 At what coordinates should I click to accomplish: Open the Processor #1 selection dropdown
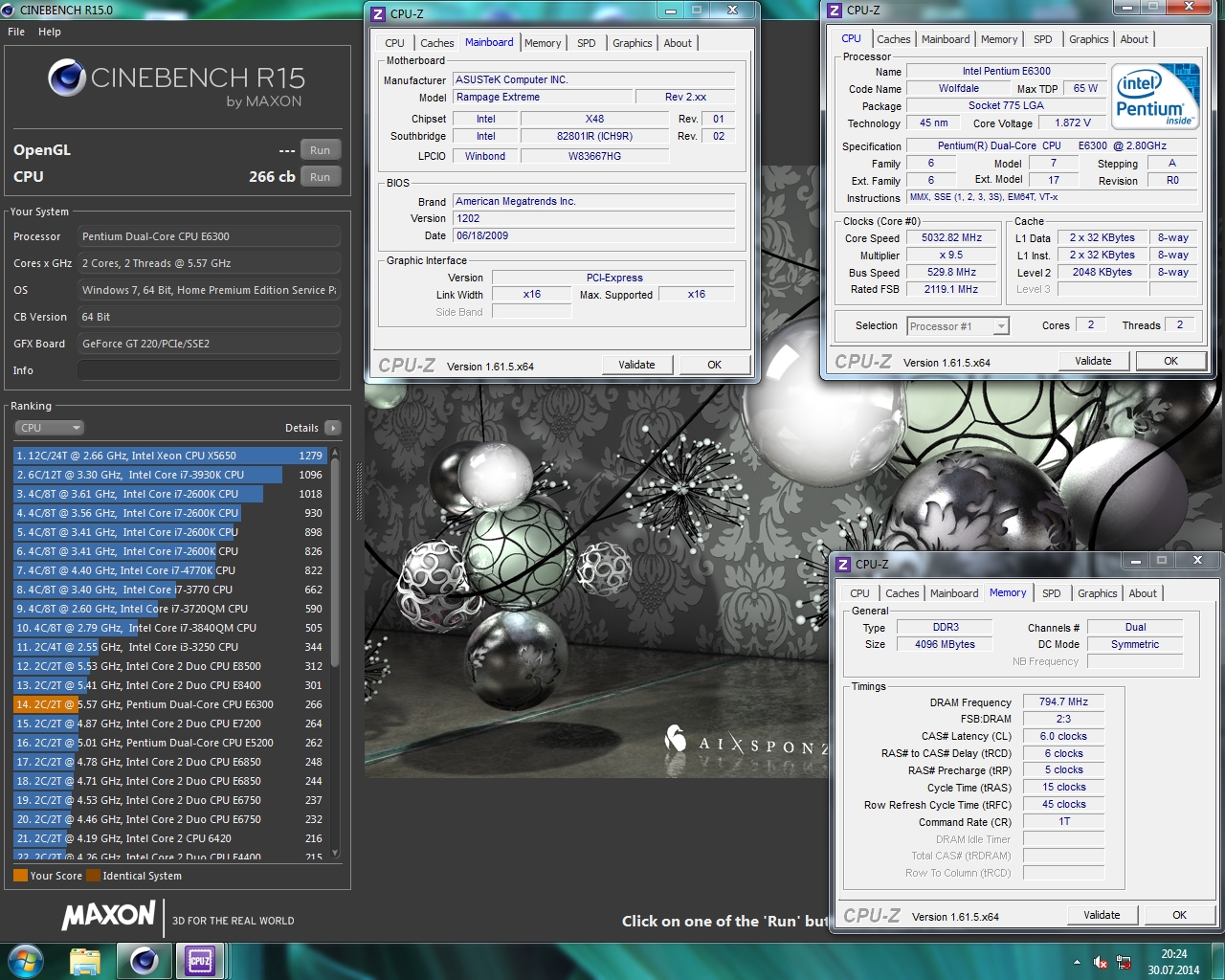(x=958, y=326)
